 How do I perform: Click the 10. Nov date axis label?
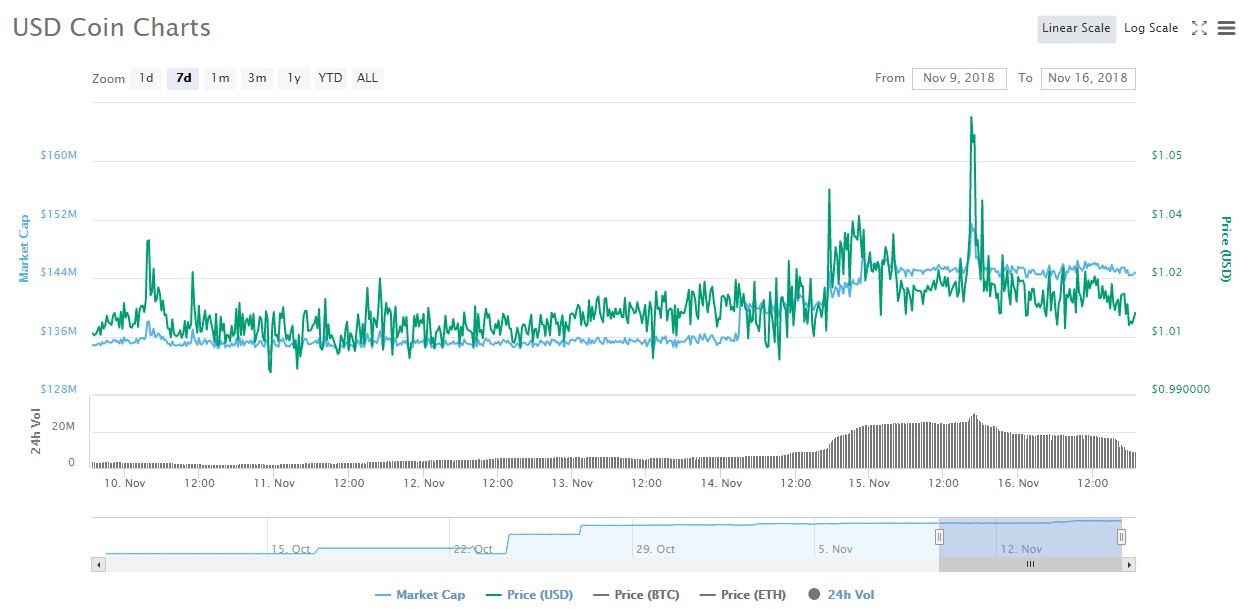tap(124, 483)
